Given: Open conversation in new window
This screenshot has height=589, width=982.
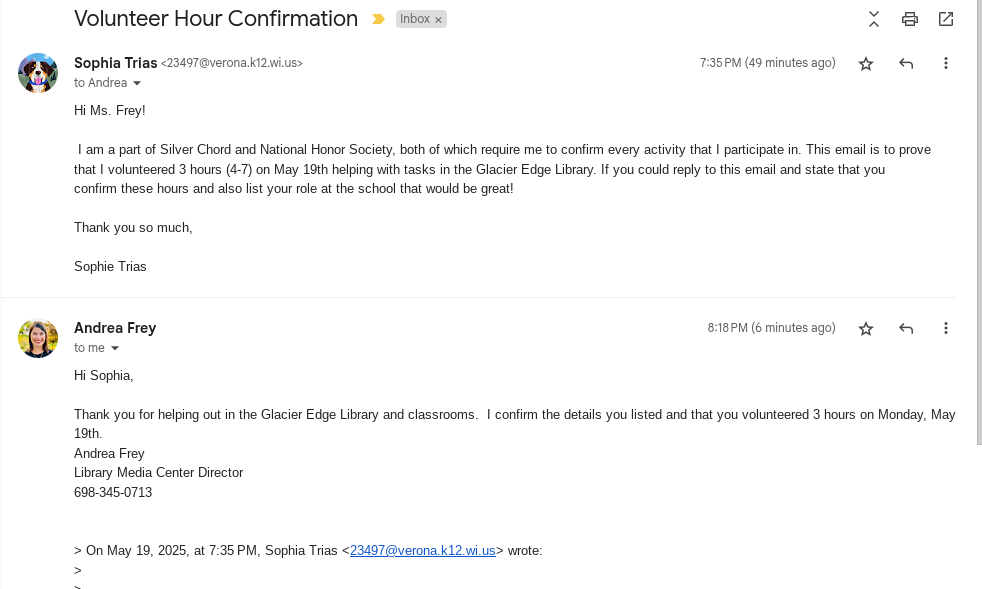Looking at the screenshot, I should [x=945, y=19].
